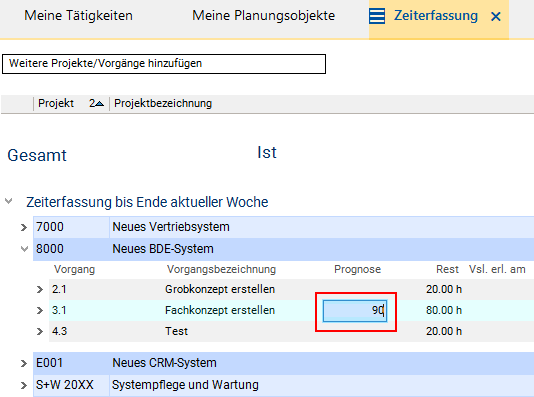Click task number 2.1
The height and width of the screenshot is (397, 534).
click(x=59, y=289)
